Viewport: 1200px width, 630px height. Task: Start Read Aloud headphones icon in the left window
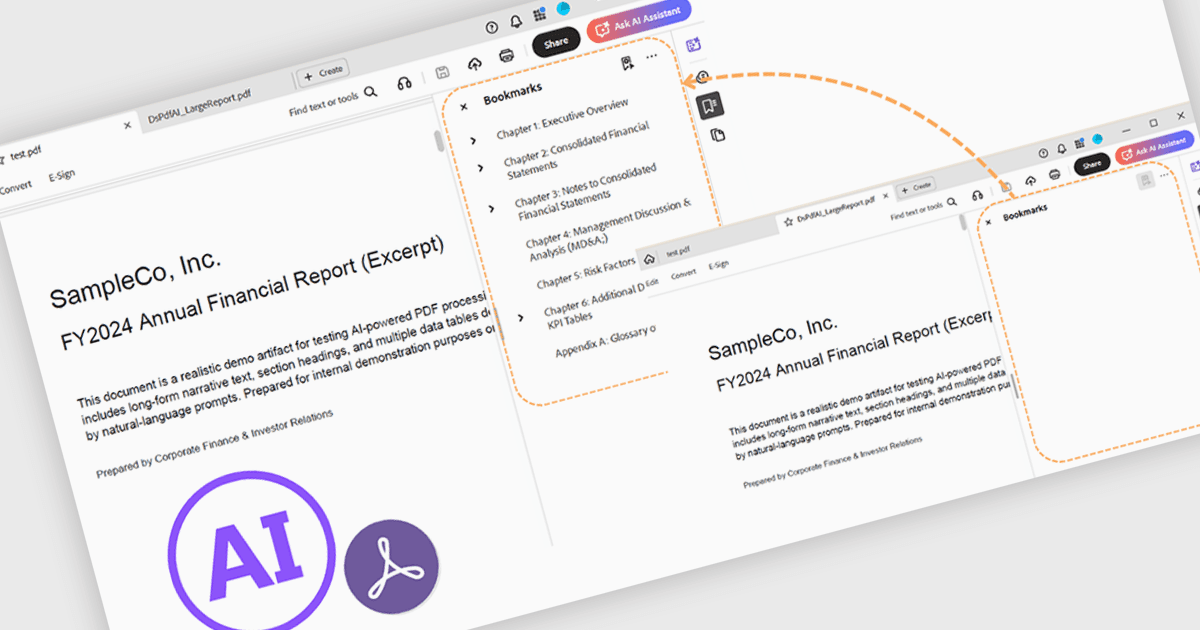(x=405, y=83)
